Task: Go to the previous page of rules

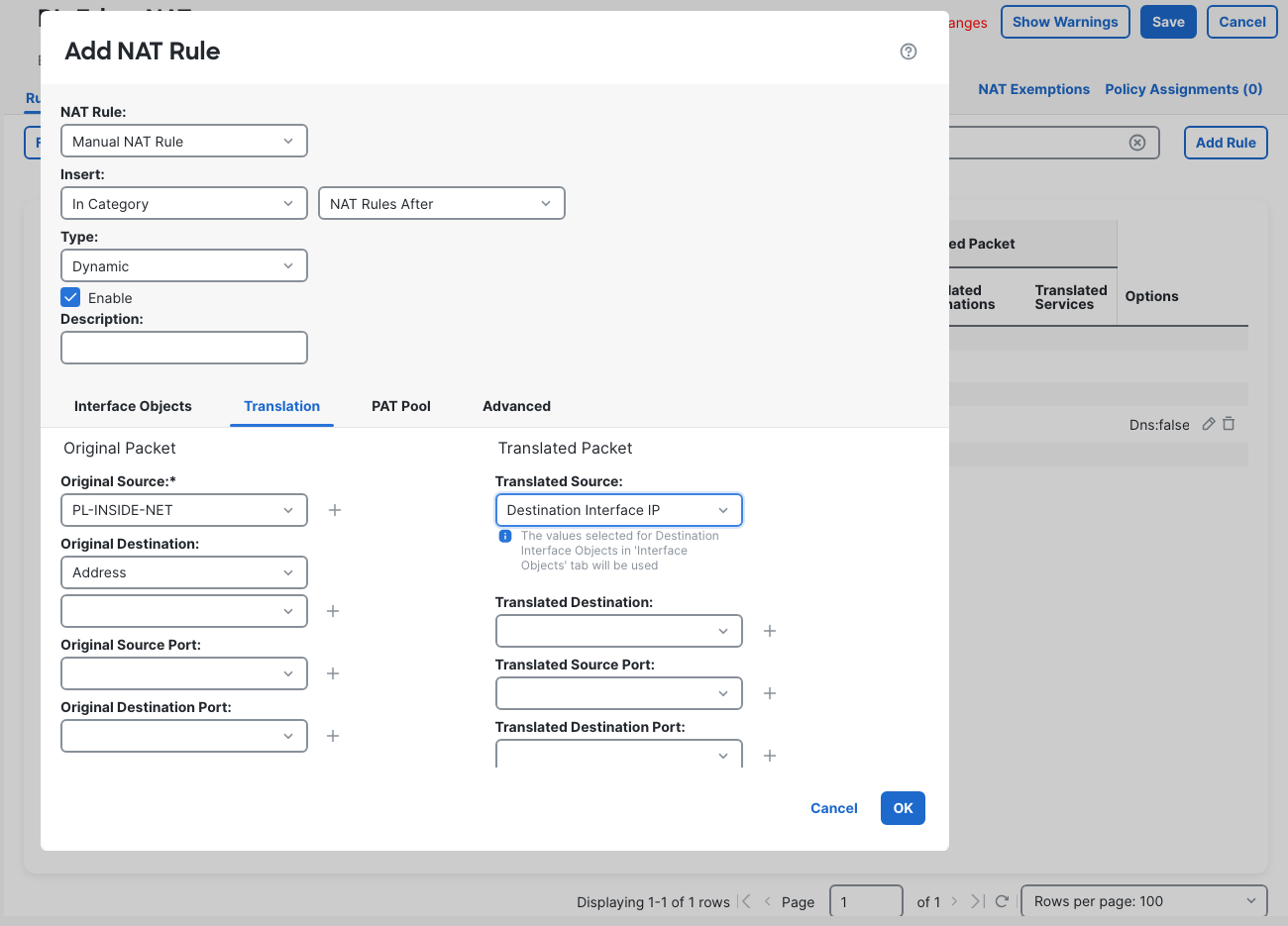Action: 767,901
